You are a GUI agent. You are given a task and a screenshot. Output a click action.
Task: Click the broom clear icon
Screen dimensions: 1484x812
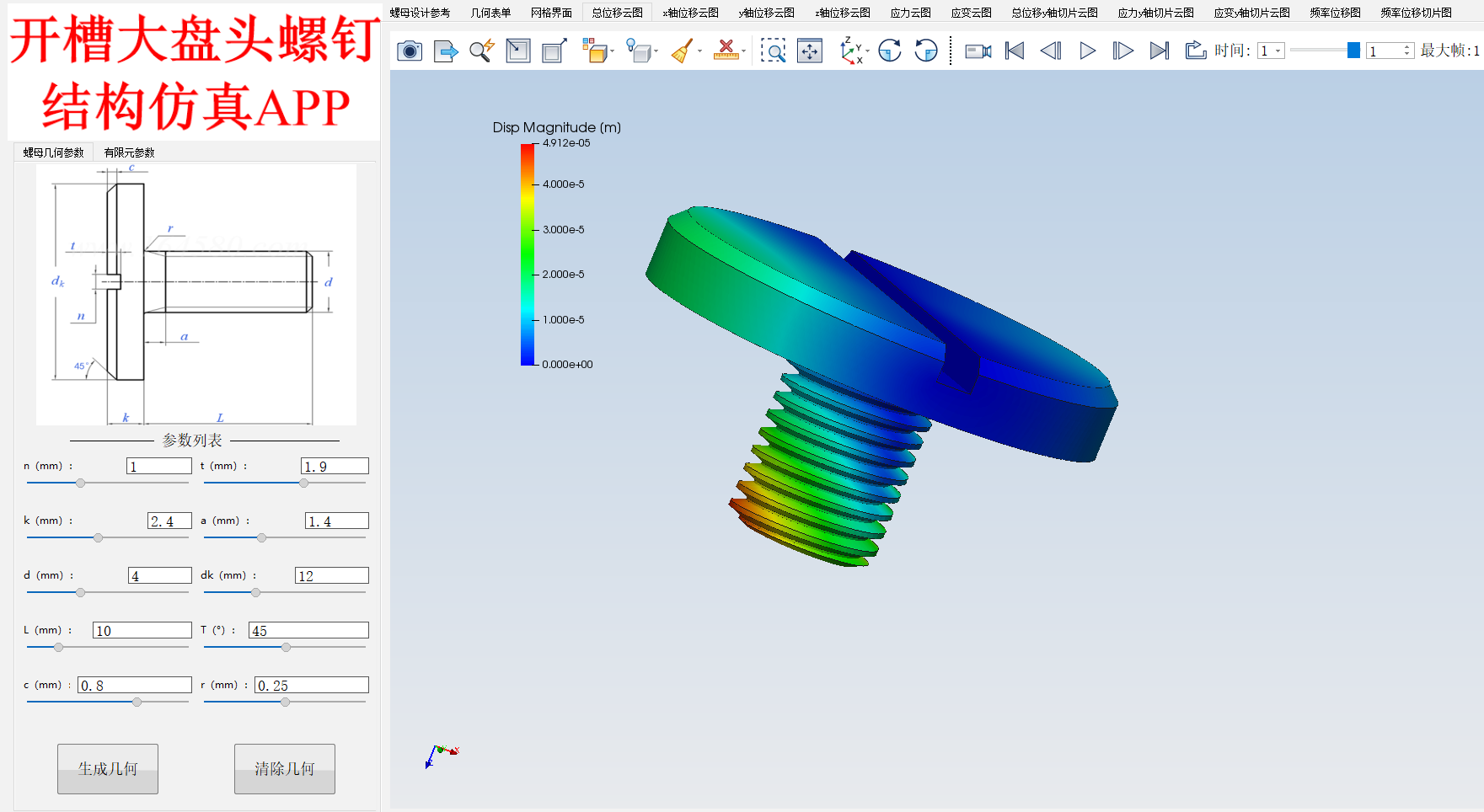click(x=683, y=51)
